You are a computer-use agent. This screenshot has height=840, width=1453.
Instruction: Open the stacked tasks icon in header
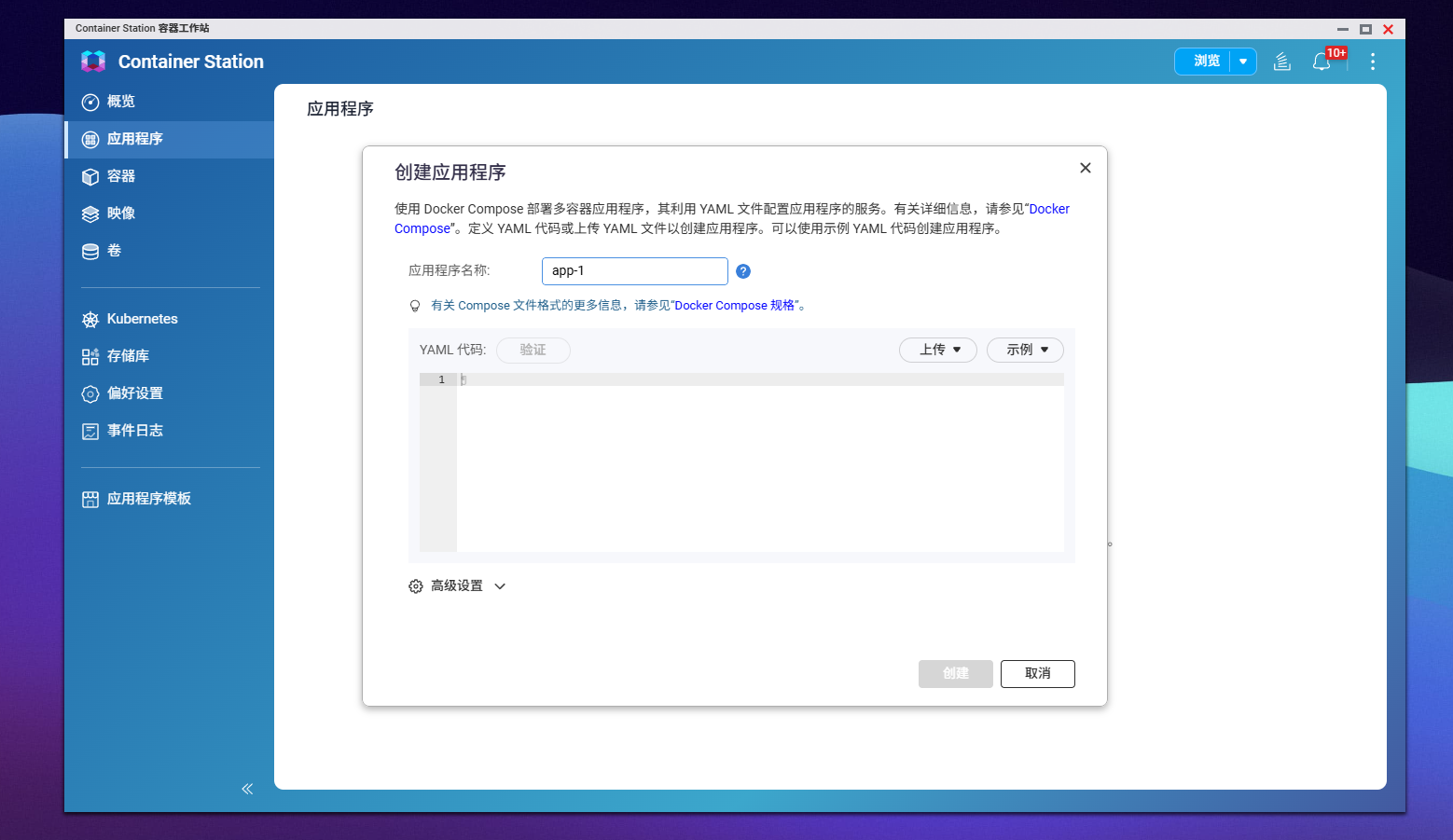[x=1282, y=62]
